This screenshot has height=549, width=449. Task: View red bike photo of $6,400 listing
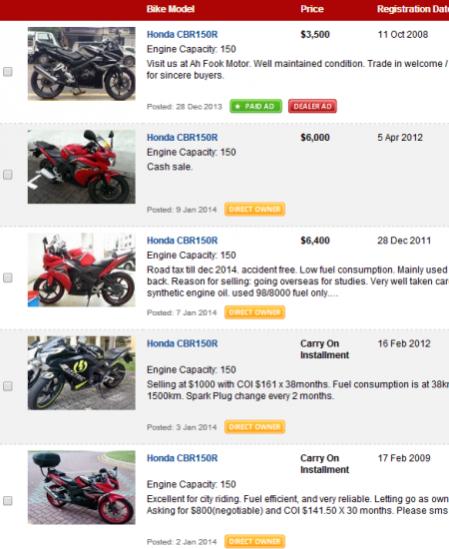tap(82, 270)
